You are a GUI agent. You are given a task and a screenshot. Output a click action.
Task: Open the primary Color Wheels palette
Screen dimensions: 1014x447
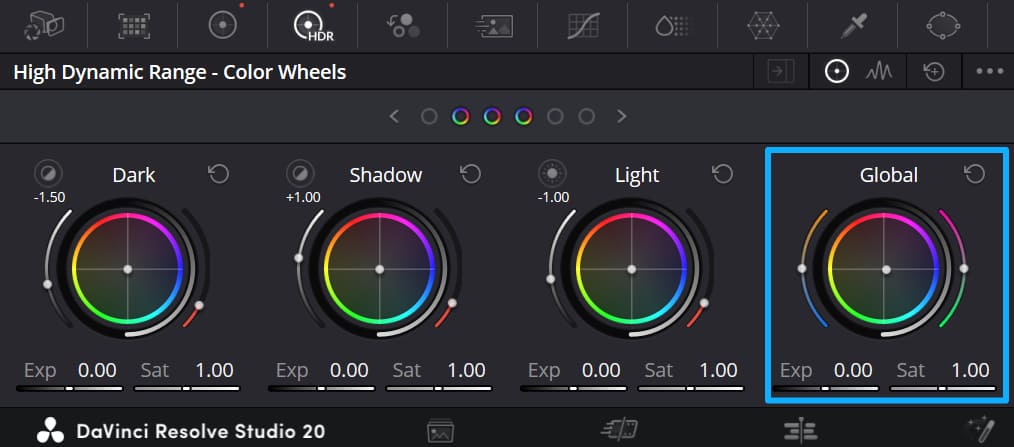click(x=222, y=25)
